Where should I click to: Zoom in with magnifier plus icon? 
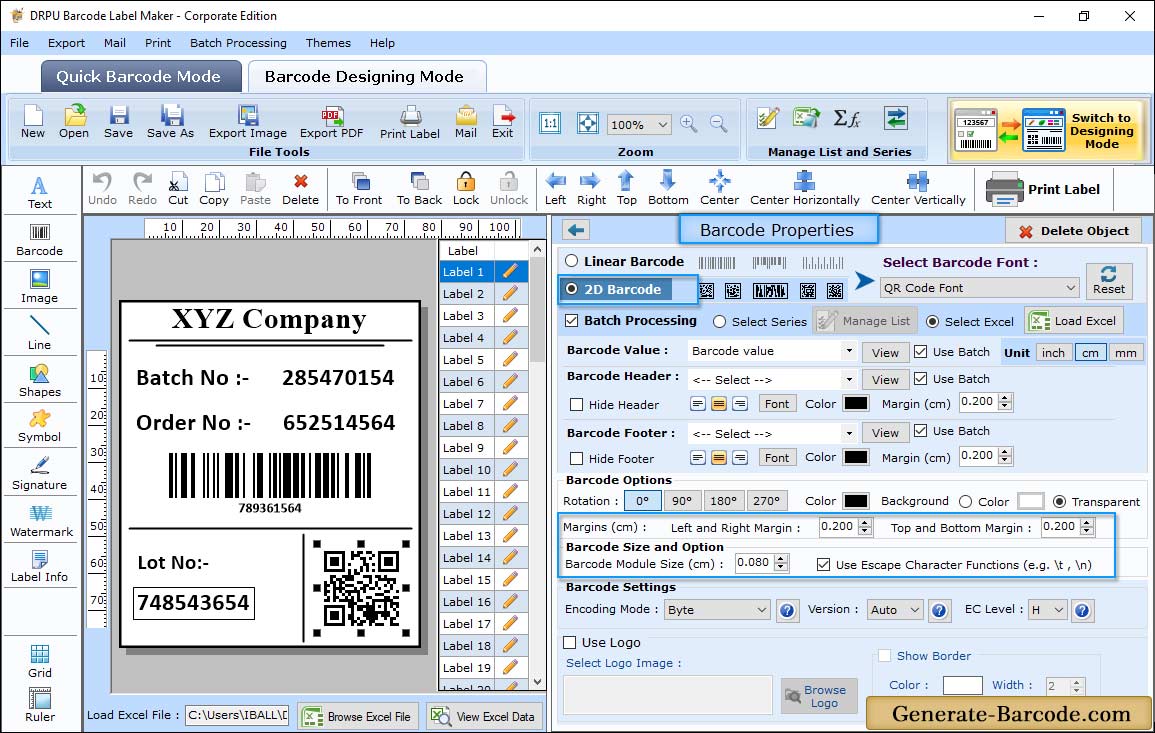click(689, 124)
